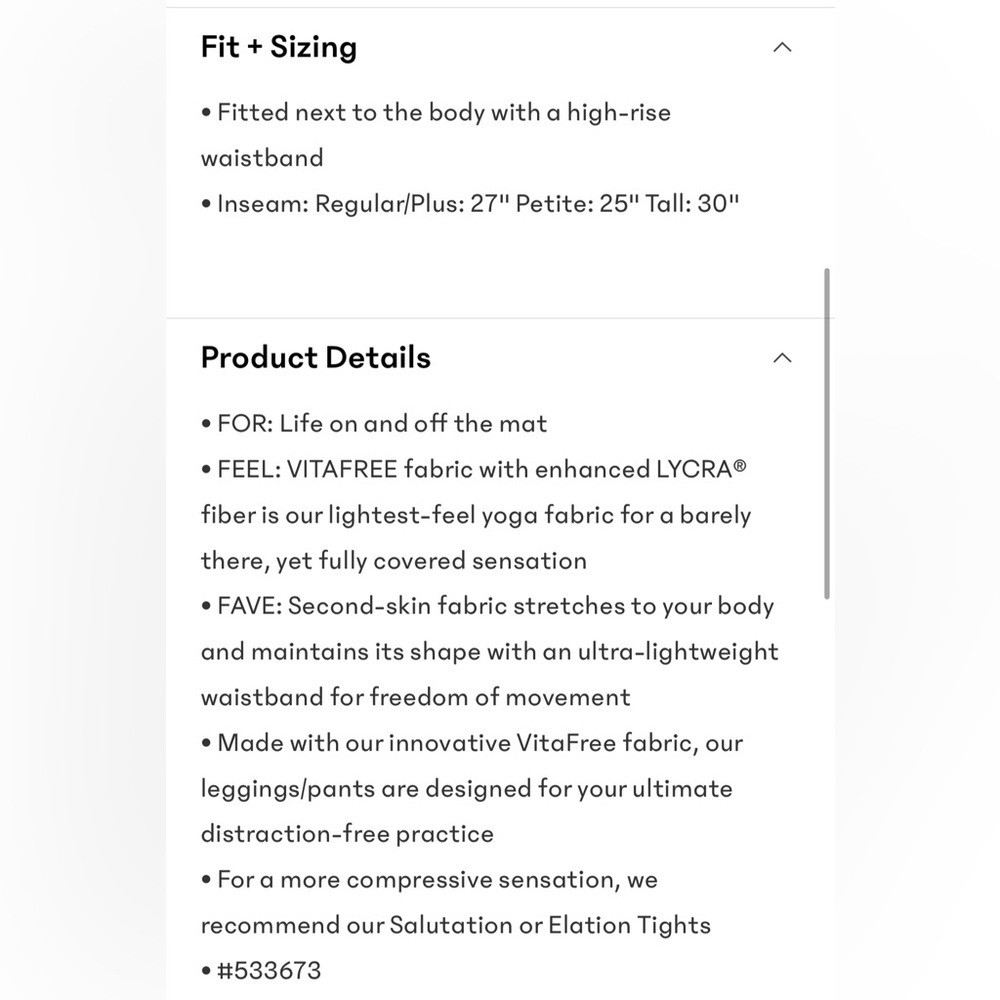This screenshot has width=1000, height=1000.
Task: Click the LYCRA registered trademark text
Action: click(x=701, y=469)
